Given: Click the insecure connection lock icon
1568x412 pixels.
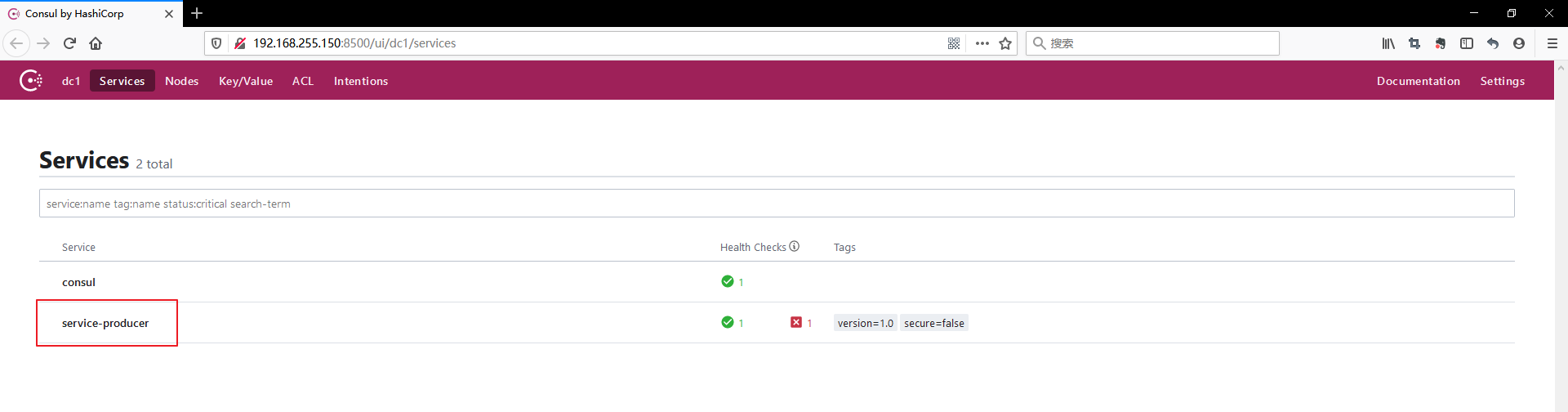Looking at the screenshot, I should point(240,43).
